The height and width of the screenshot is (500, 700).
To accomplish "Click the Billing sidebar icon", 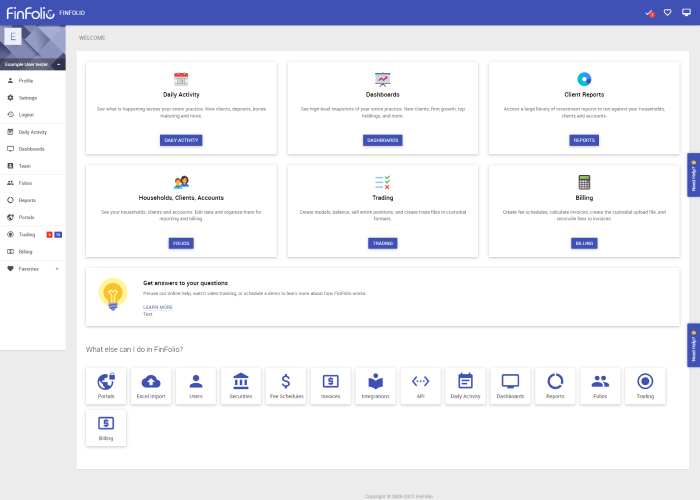I will click(10, 252).
